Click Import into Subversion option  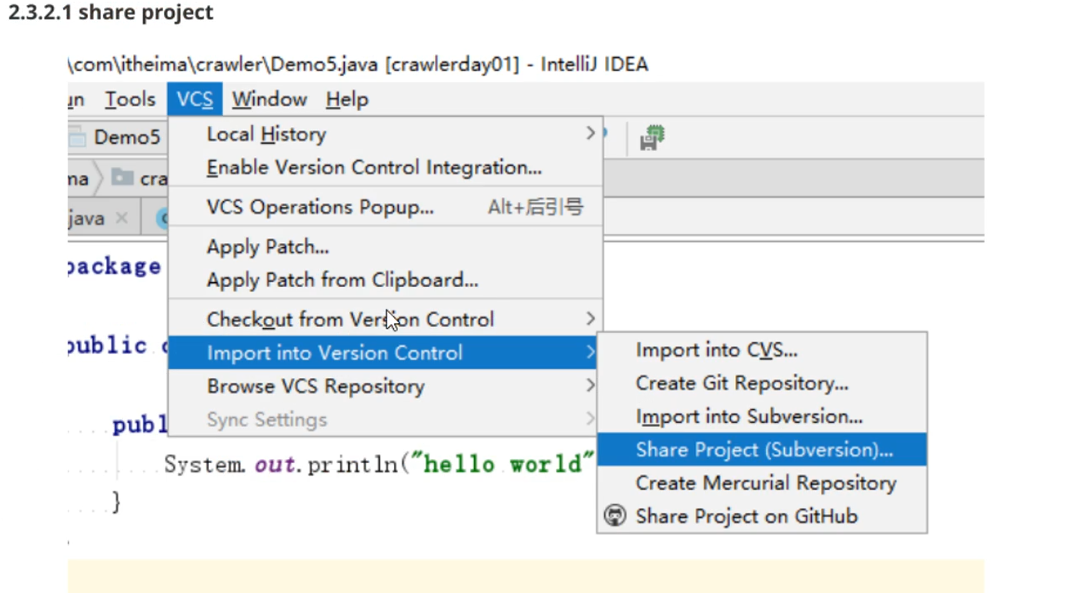[x=749, y=416]
